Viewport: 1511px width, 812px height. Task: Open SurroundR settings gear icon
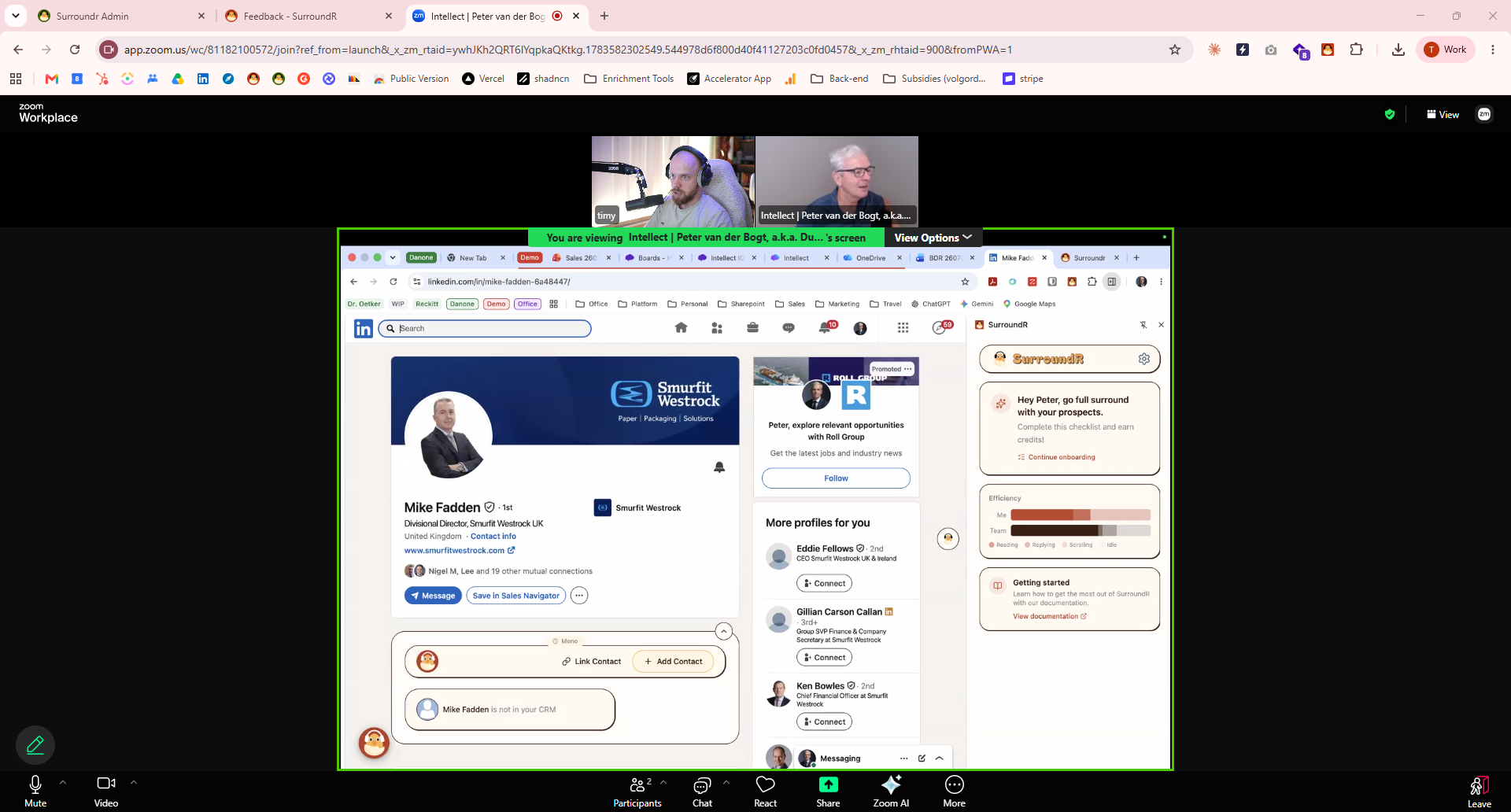click(1144, 359)
